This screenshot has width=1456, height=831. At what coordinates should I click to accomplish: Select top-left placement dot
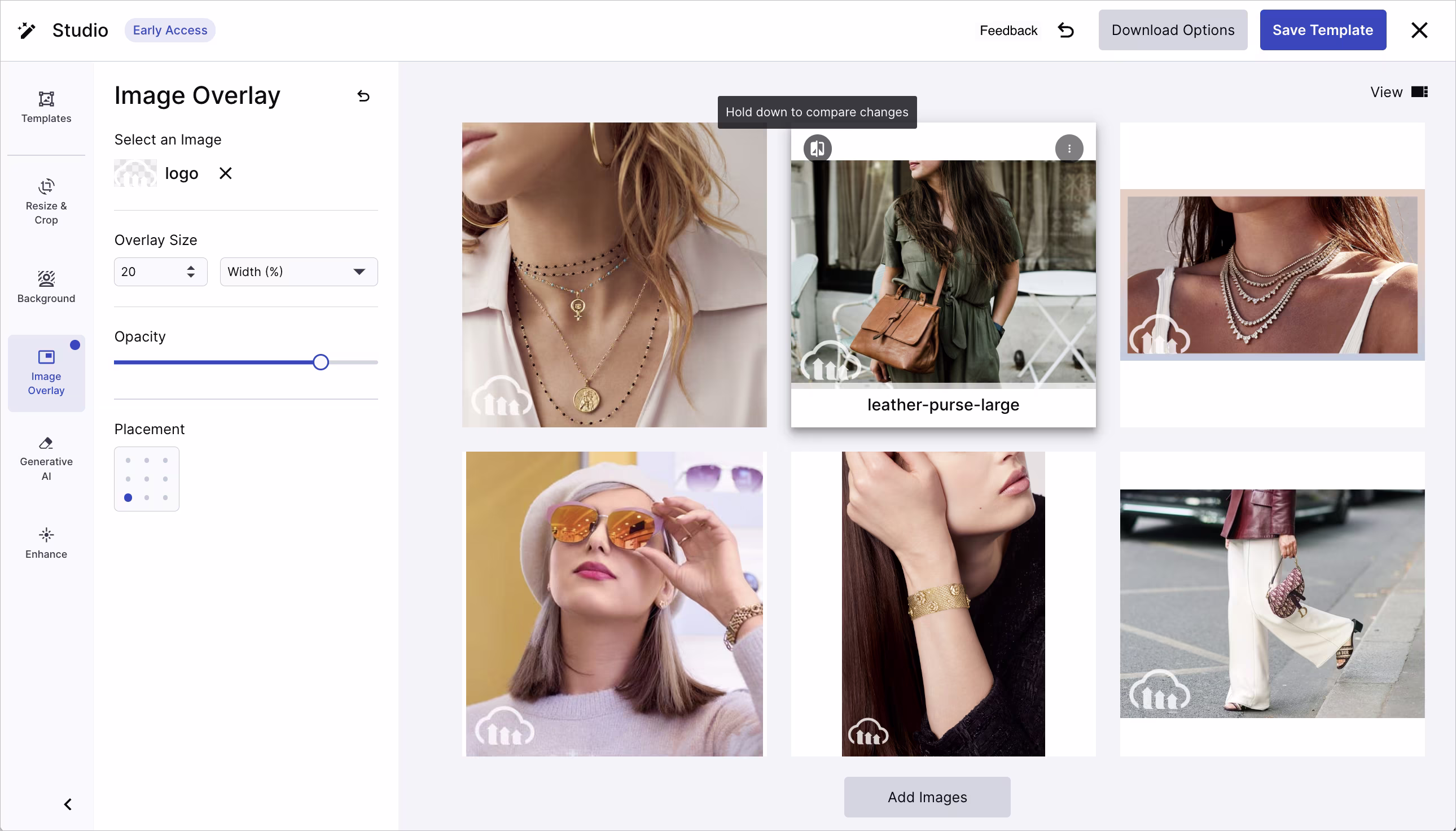click(x=128, y=461)
